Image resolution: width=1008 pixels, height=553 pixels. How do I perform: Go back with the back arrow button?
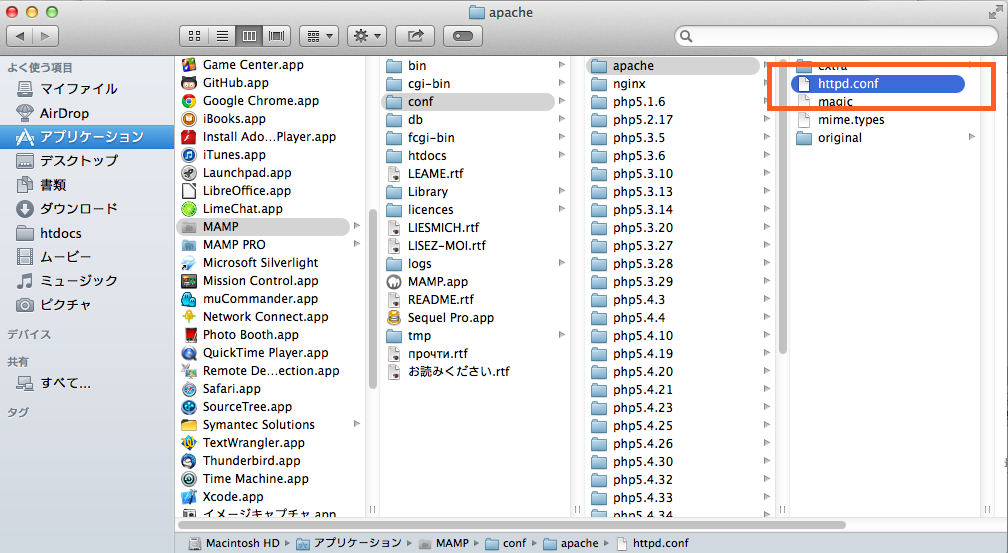coord(21,36)
